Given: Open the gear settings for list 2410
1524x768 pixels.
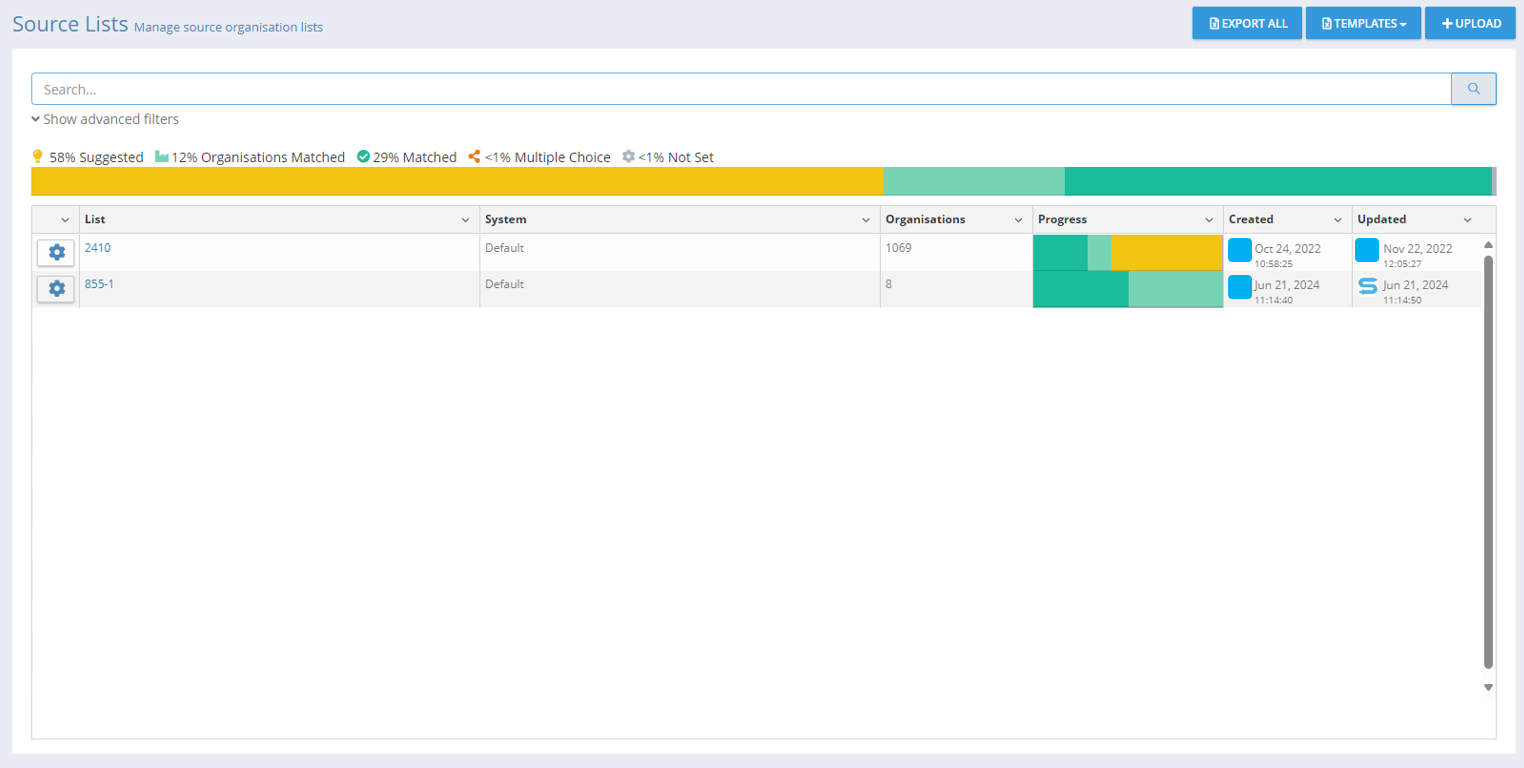Looking at the screenshot, I should pyautogui.click(x=56, y=253).
